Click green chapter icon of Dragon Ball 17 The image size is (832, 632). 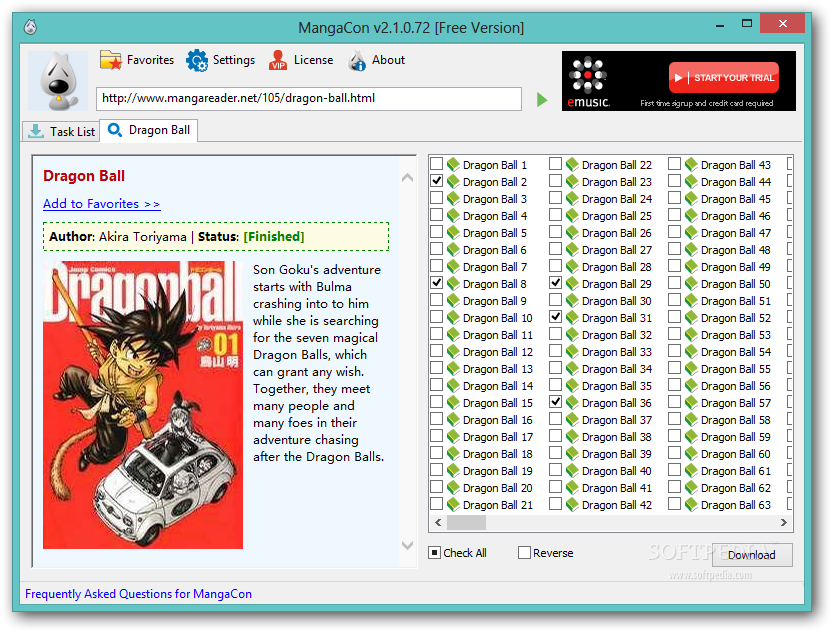(x=453, y=437)
